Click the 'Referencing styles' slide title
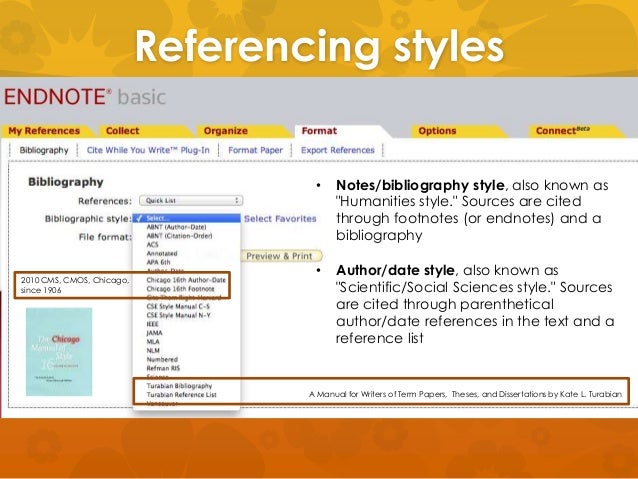Viewport: 638px width, 479px height. click(319, 46)
